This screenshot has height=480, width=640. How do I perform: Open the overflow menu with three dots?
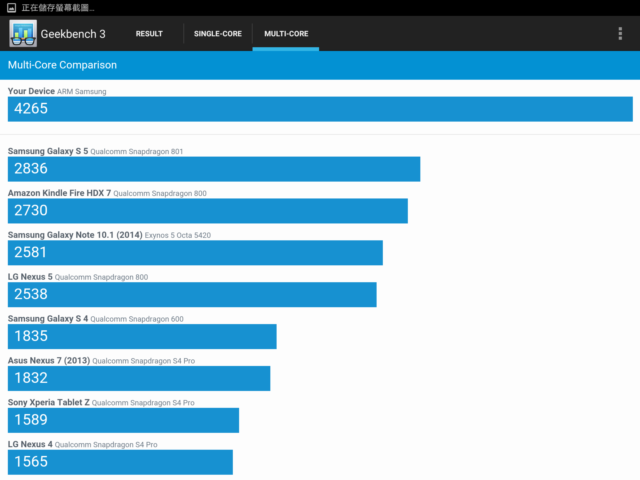click(620, 33)
